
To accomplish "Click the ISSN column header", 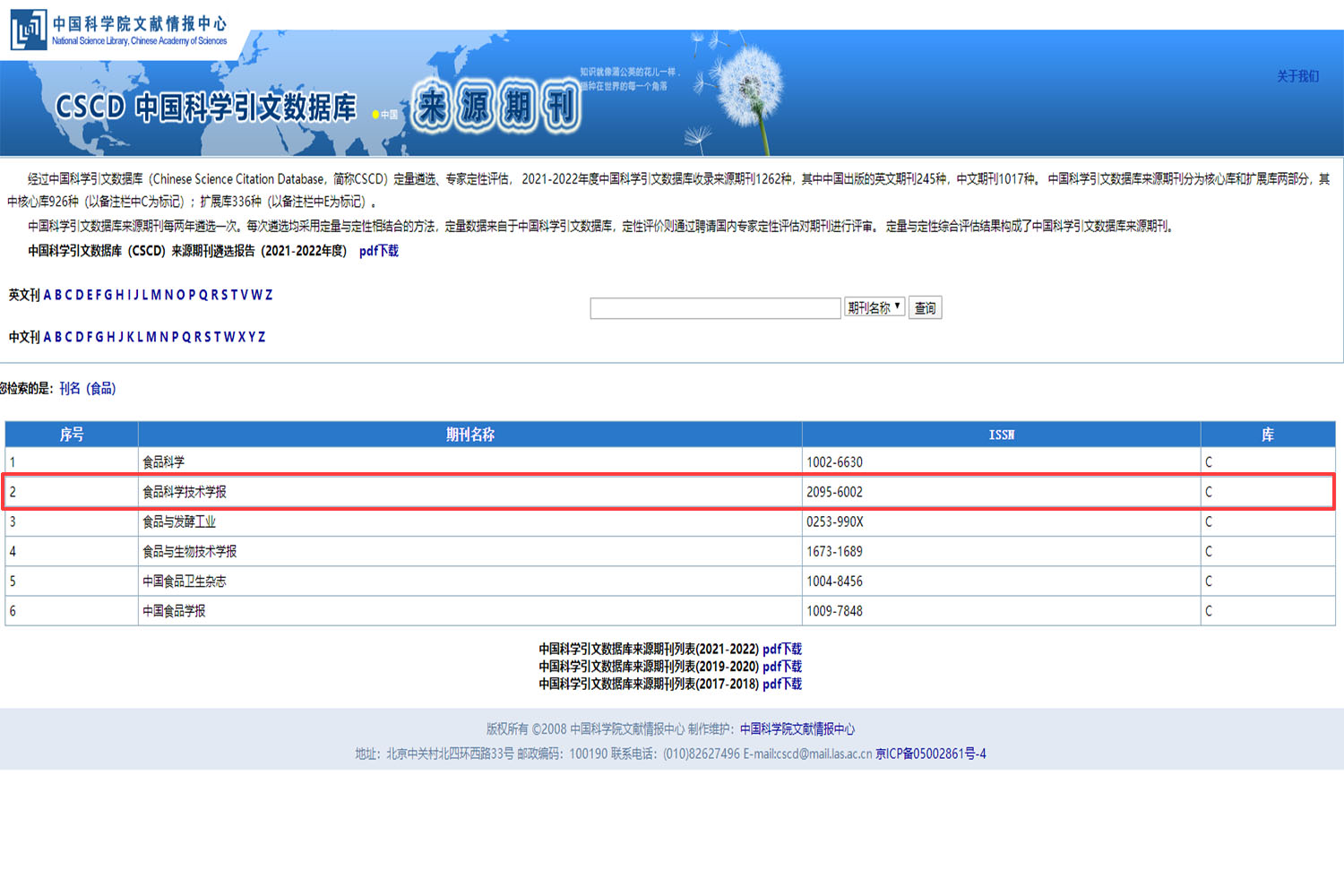I will point(1001,435).
